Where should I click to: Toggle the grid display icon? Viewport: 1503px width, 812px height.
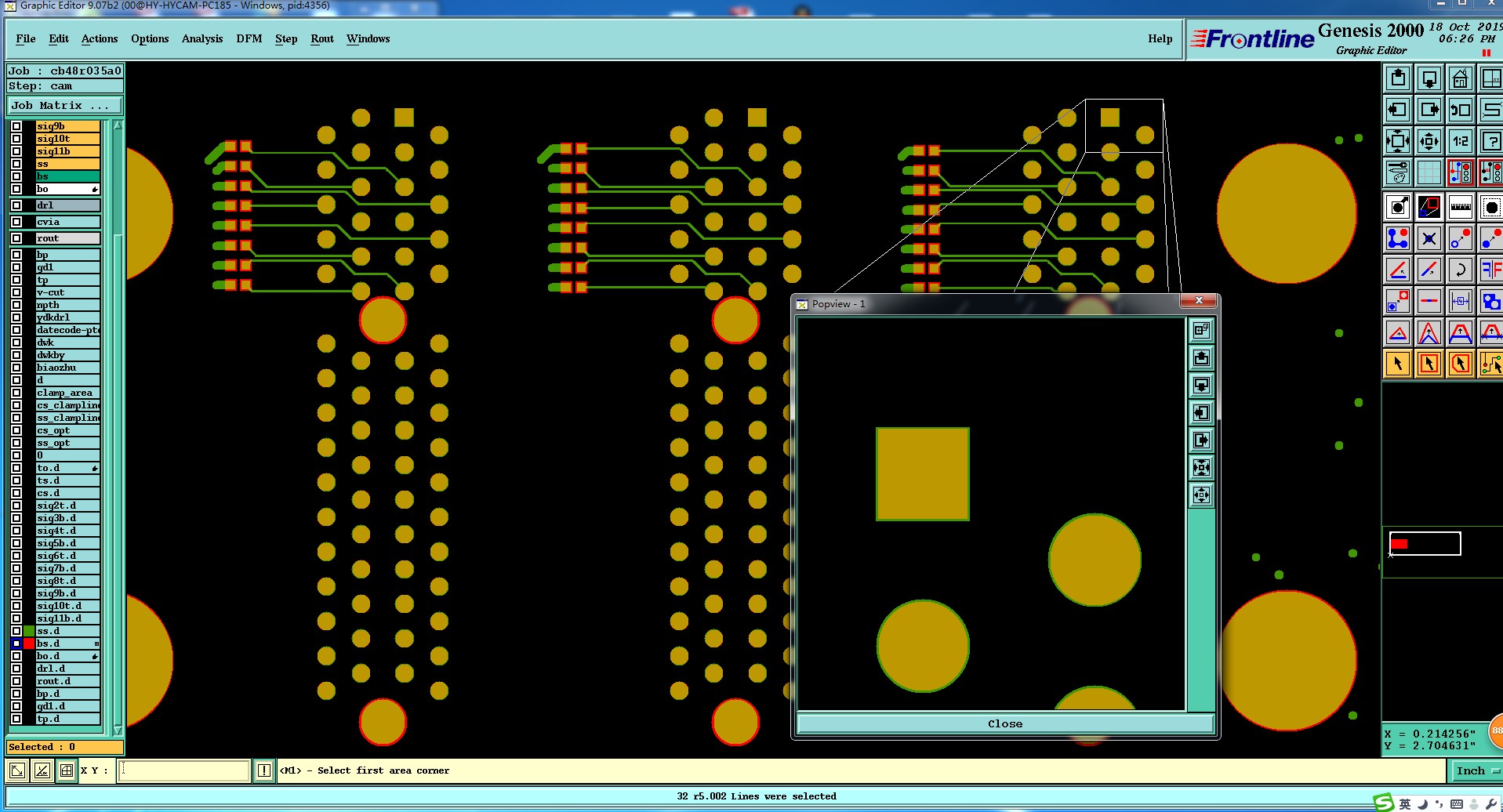click(1429, 172)
